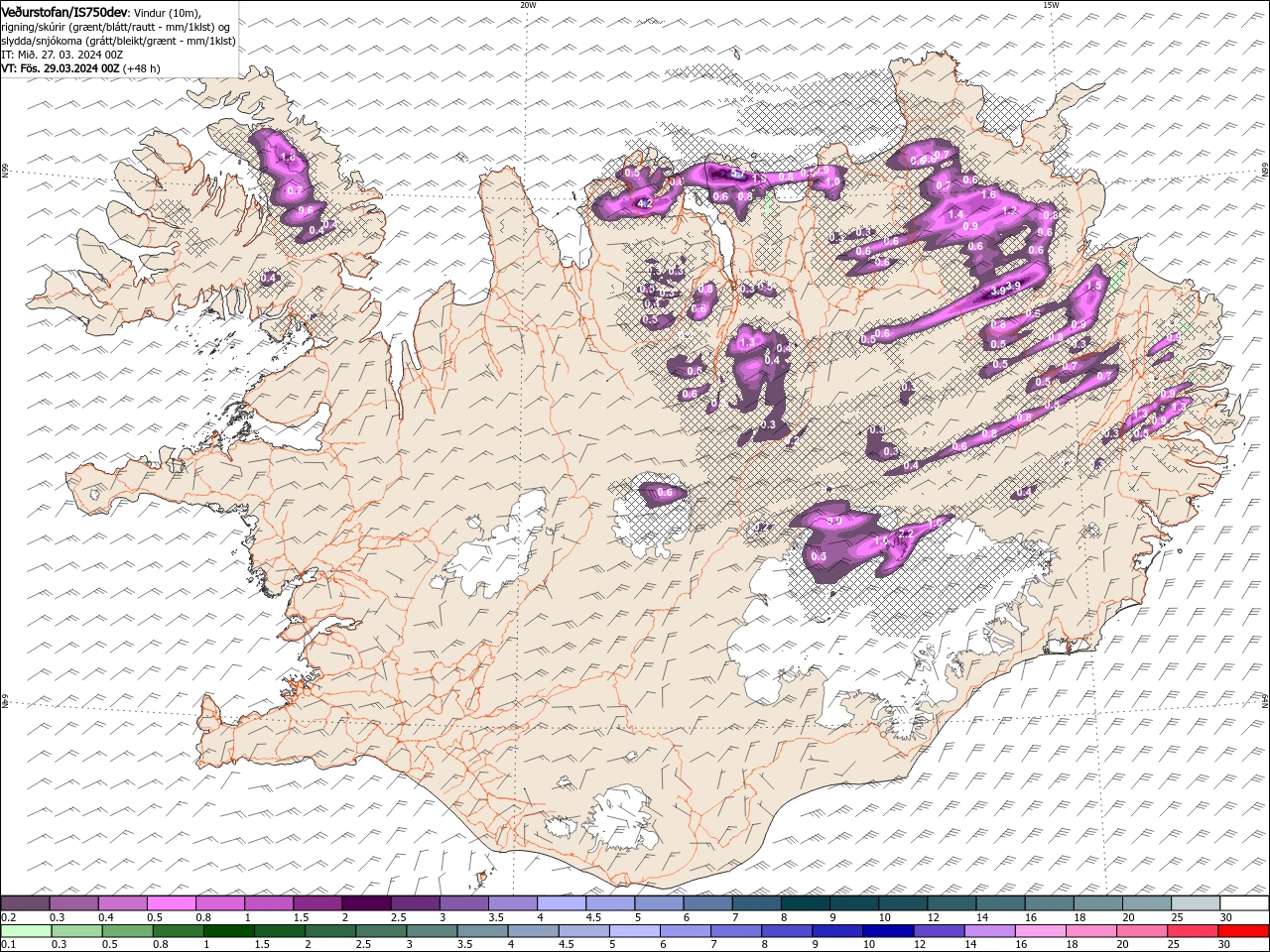Click the 20W longitude label
The height and width of the screenshot is (952, 1270).
click(528, 5)
